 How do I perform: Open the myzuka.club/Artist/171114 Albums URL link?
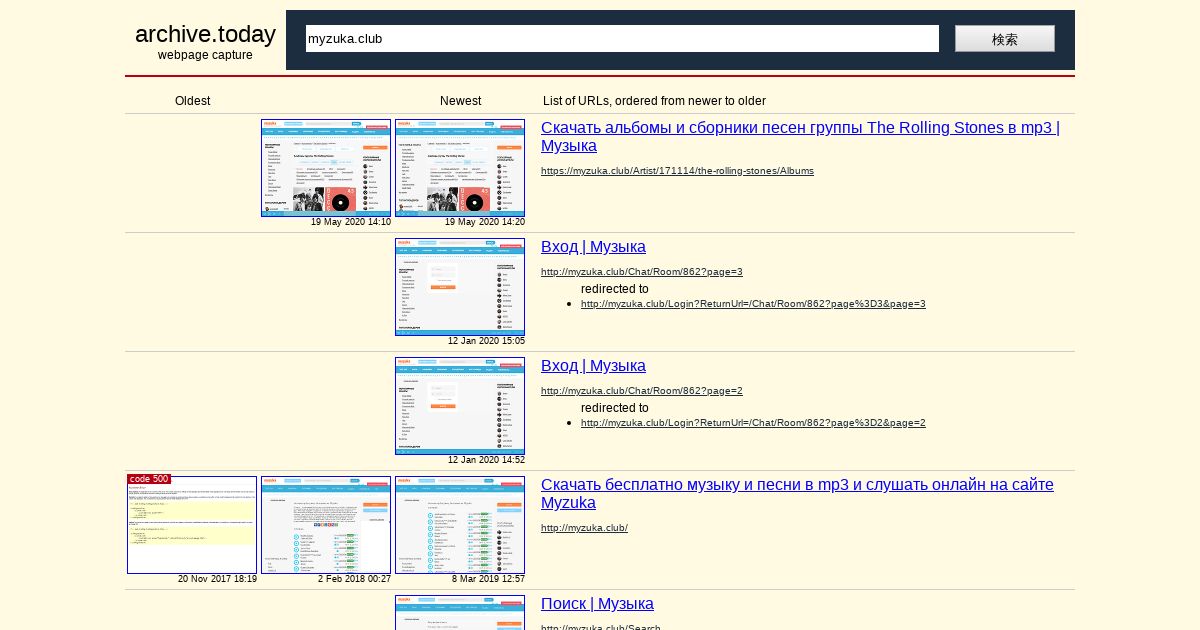click(677, 171)
